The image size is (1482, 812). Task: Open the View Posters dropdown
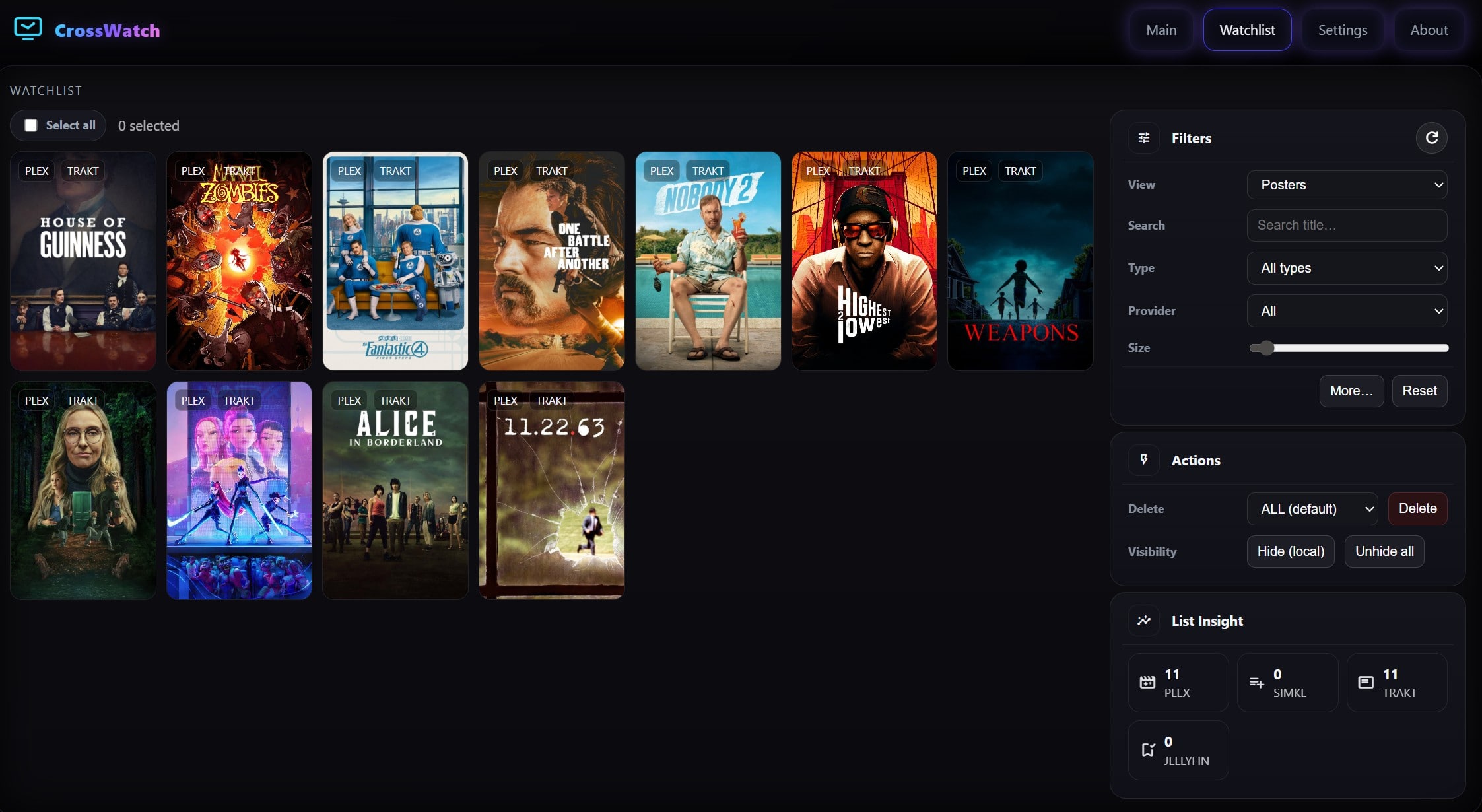1347,185
